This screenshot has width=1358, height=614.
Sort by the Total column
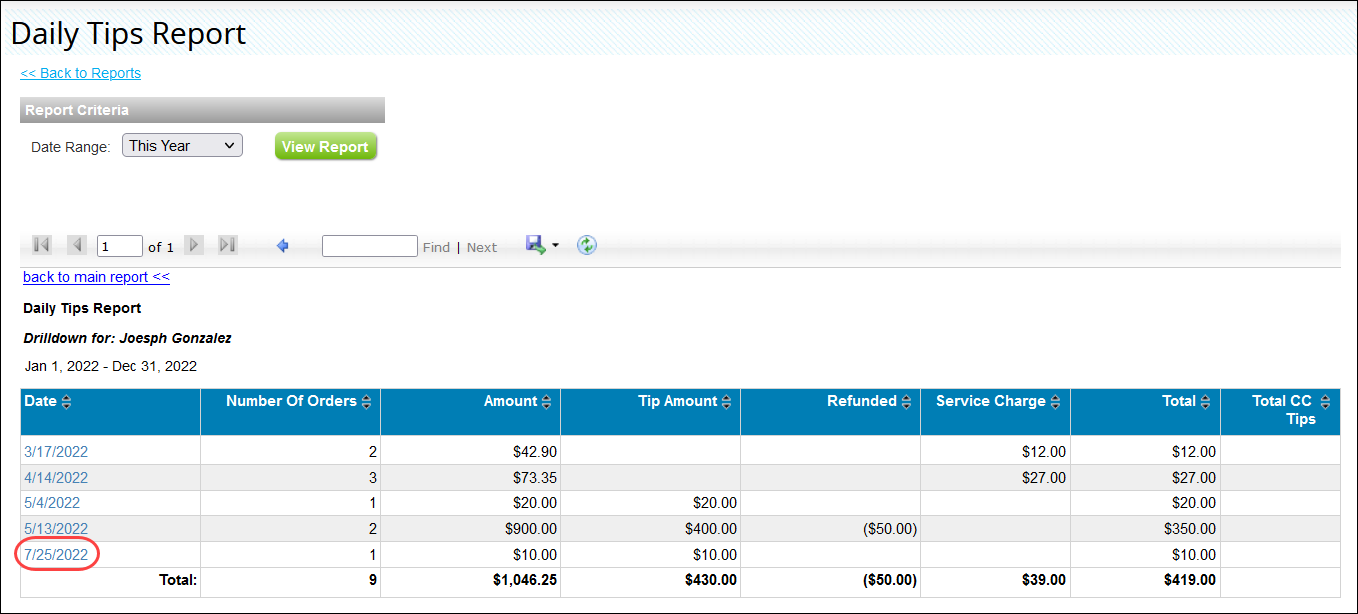[1206, 402]
